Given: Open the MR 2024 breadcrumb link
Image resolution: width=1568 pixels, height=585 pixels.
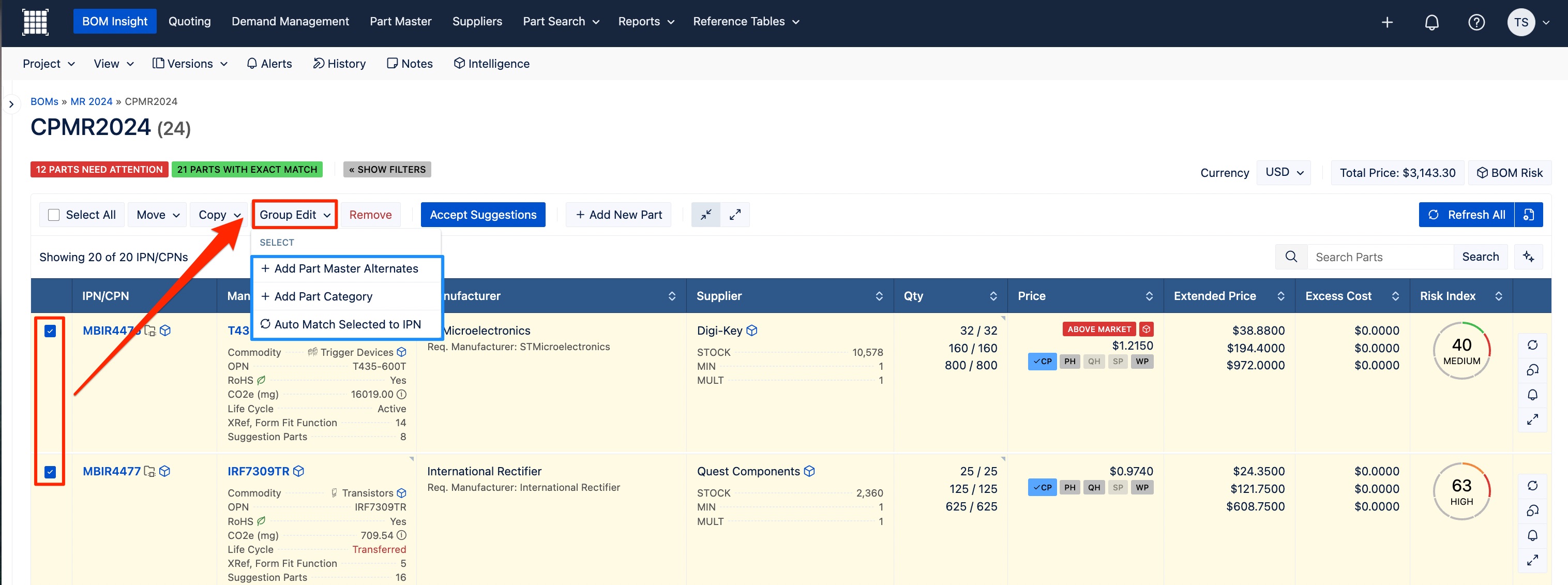Looking at the screenshot, I should [x=92, y=102].
